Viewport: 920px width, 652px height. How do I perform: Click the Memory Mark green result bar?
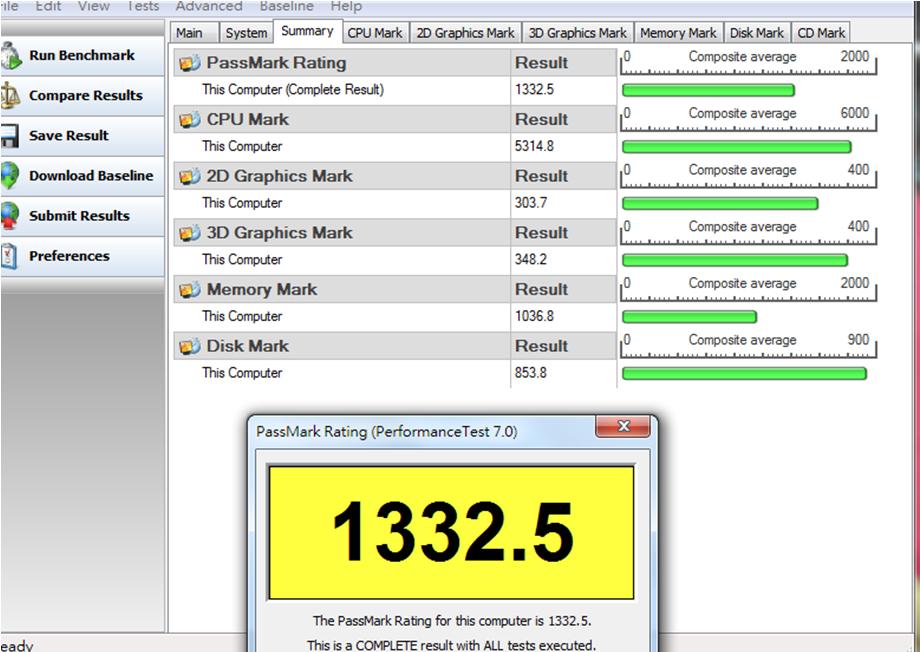(689, 317)
